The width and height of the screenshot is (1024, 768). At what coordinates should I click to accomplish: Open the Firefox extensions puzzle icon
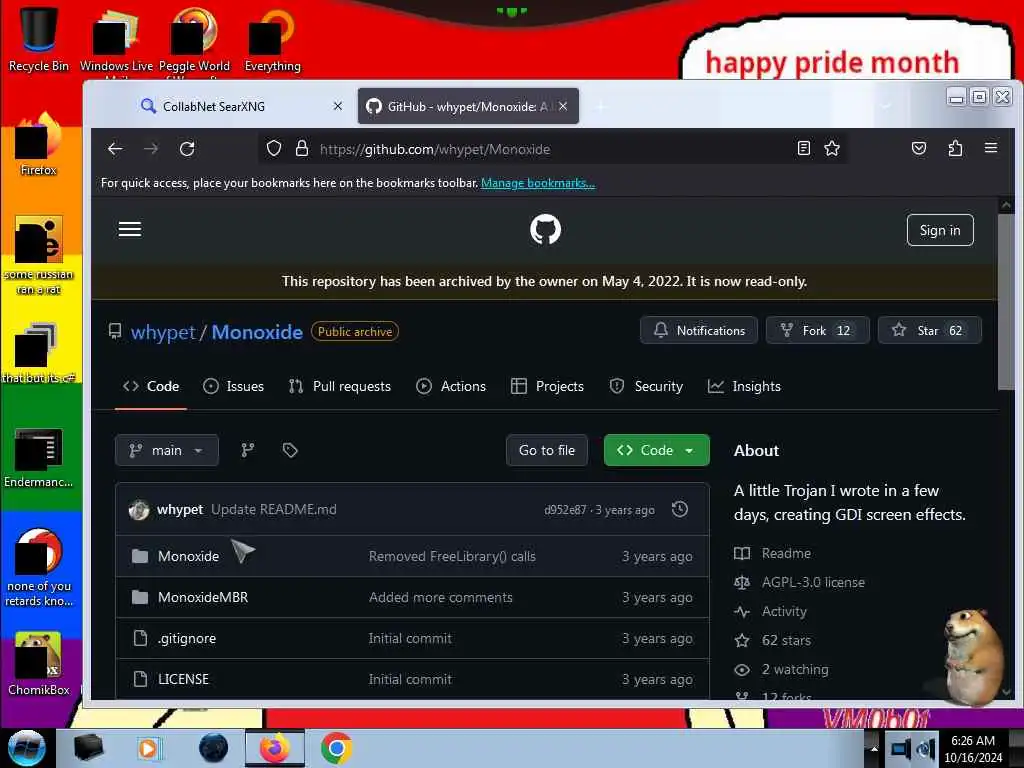point(955,148)
